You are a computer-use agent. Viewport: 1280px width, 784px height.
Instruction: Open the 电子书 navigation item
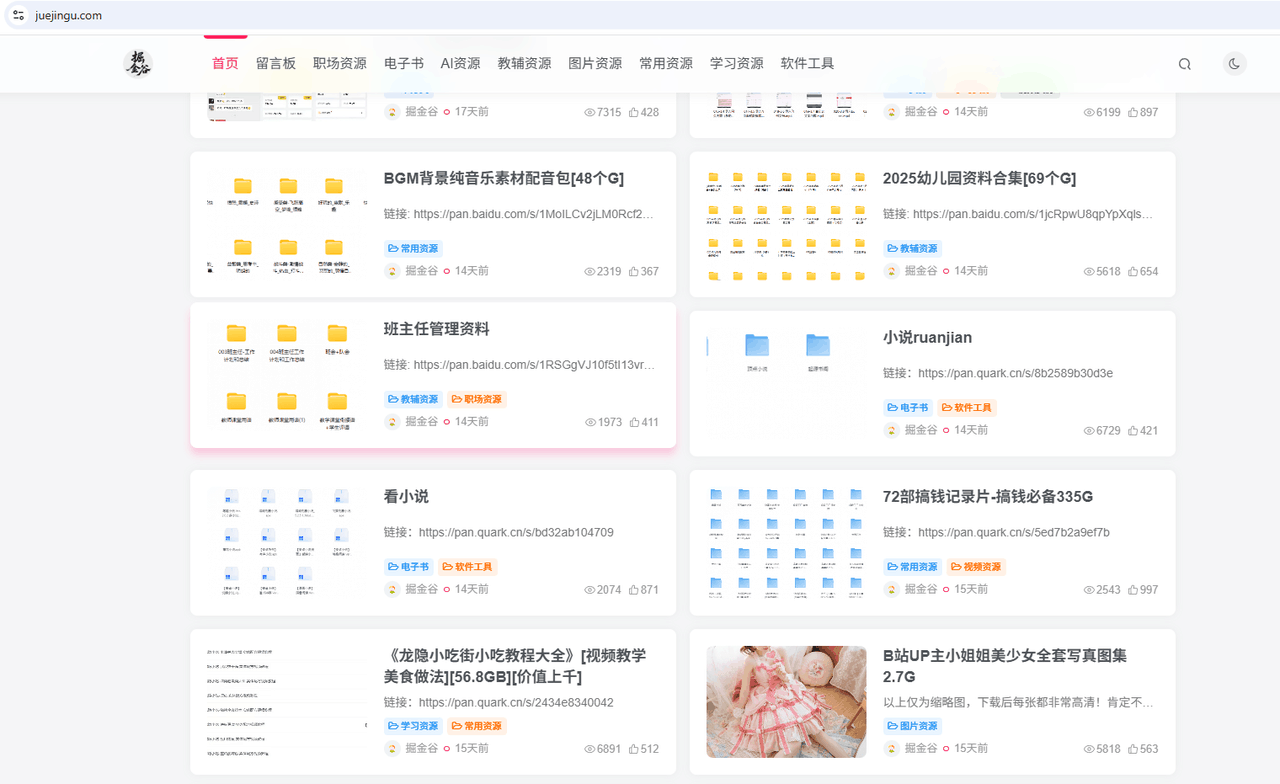404,63
